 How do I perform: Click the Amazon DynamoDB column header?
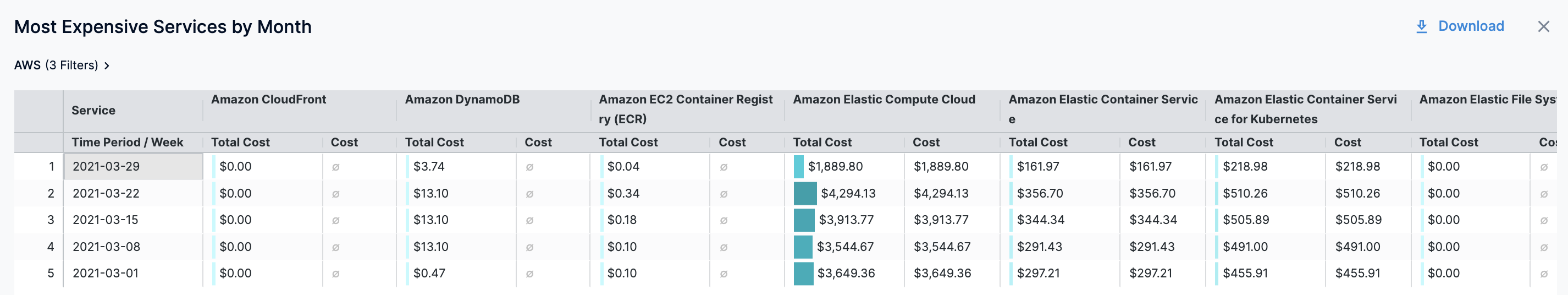[462, 100]
